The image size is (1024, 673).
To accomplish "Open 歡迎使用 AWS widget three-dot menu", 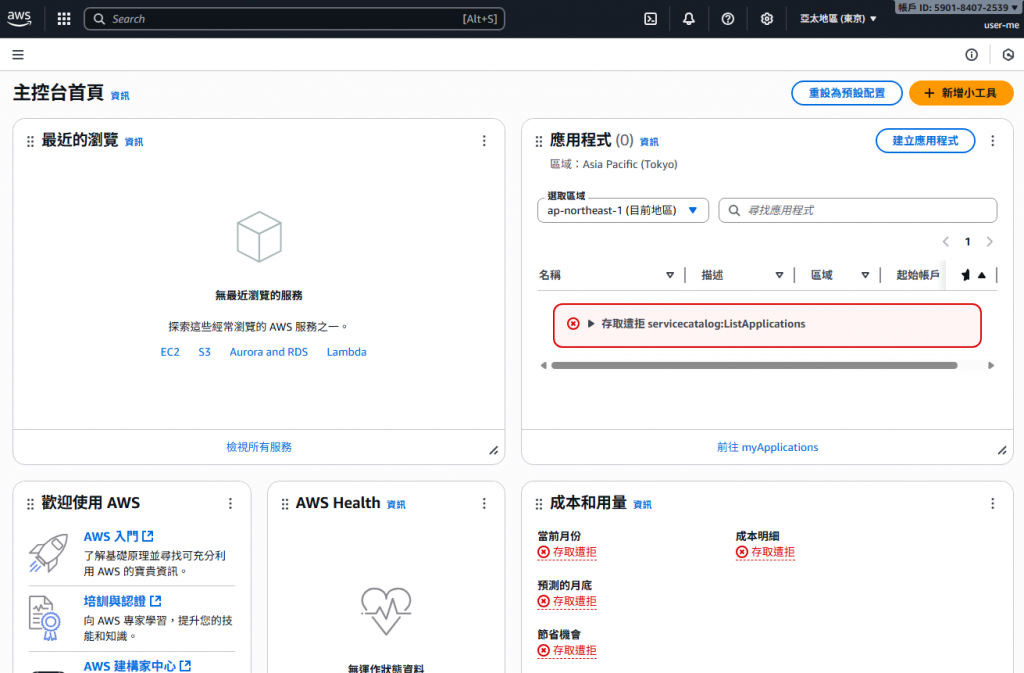I will tap(230, 503).
